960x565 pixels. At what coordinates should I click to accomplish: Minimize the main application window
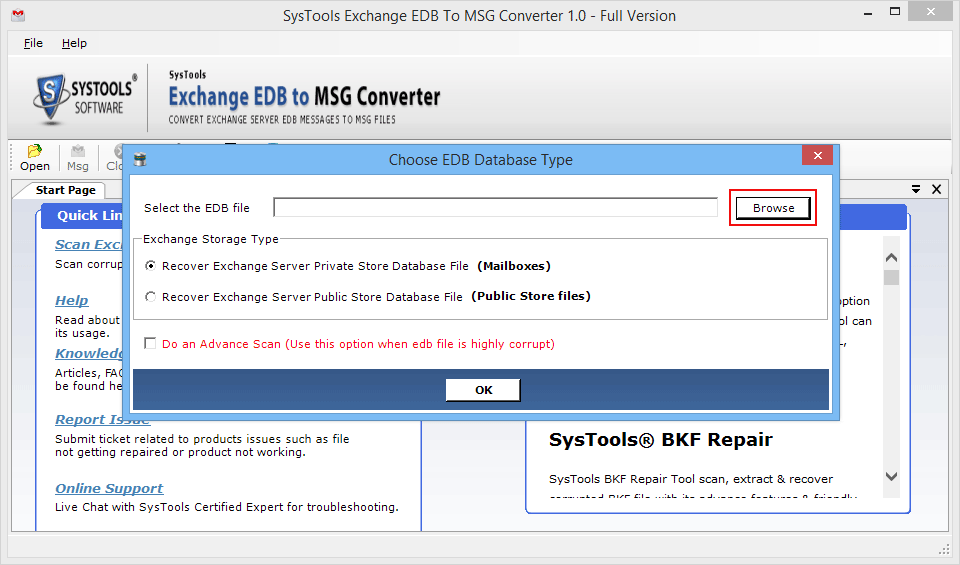coord(868,13)
